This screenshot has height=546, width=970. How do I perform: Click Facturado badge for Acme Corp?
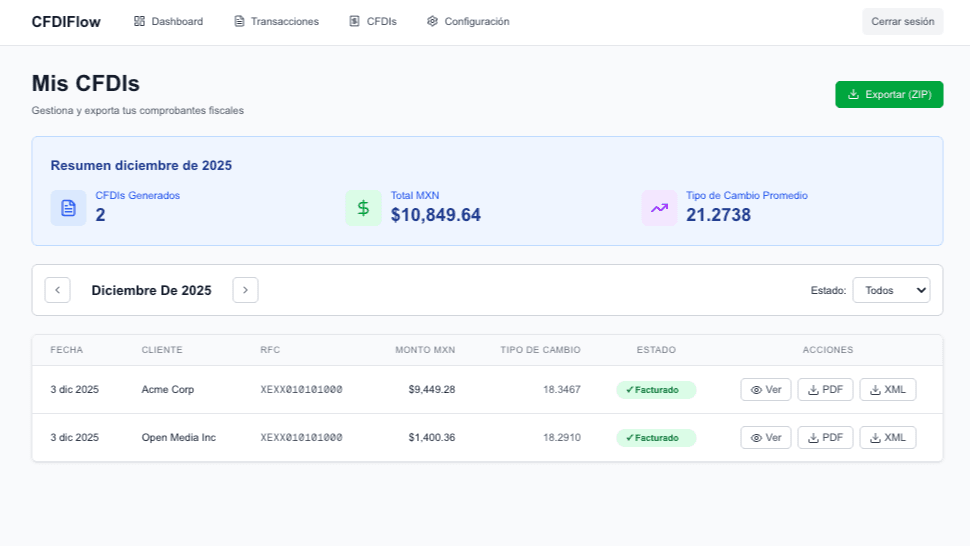pyautogui.click(x=656, y=390)
